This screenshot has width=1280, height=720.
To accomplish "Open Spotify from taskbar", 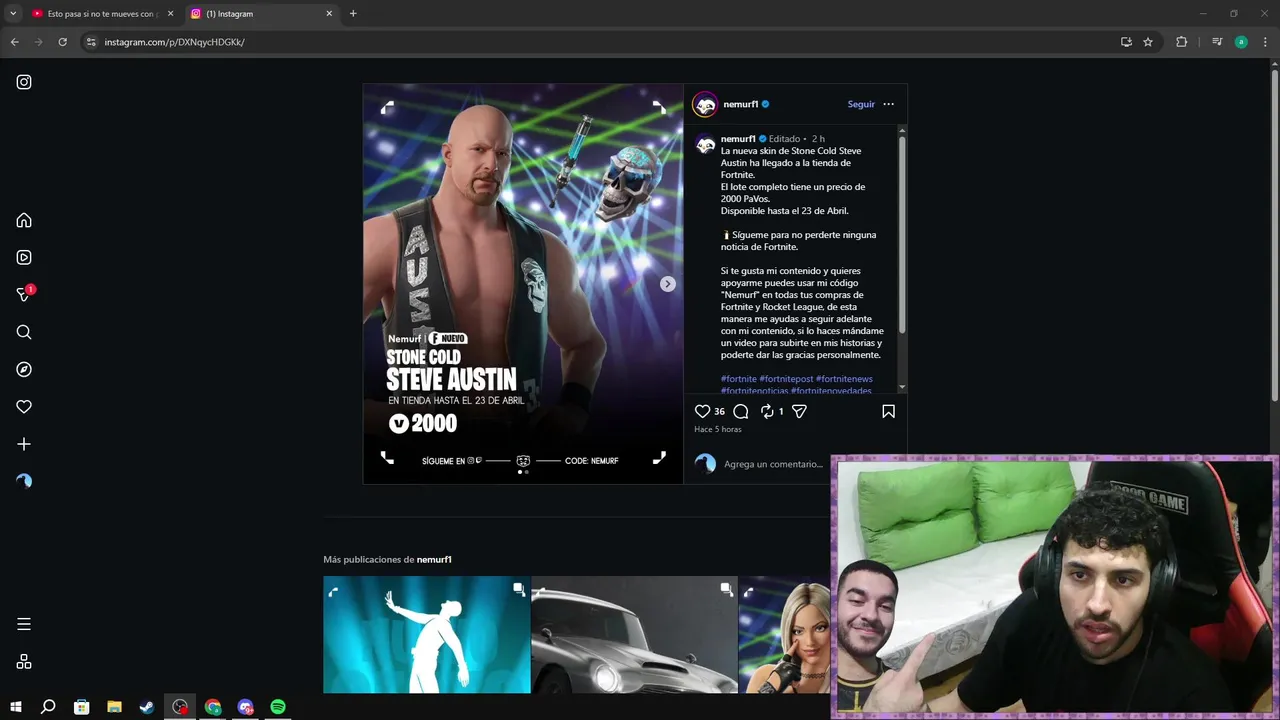I will pos(278,707).
